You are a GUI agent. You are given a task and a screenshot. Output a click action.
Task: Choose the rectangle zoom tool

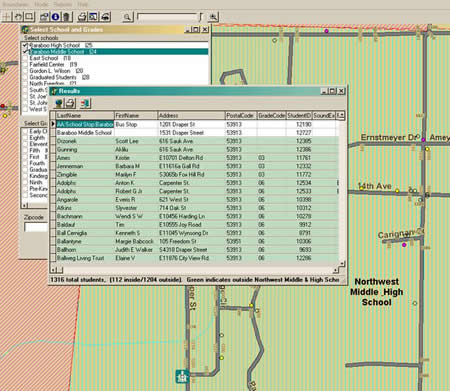[29, 17]
